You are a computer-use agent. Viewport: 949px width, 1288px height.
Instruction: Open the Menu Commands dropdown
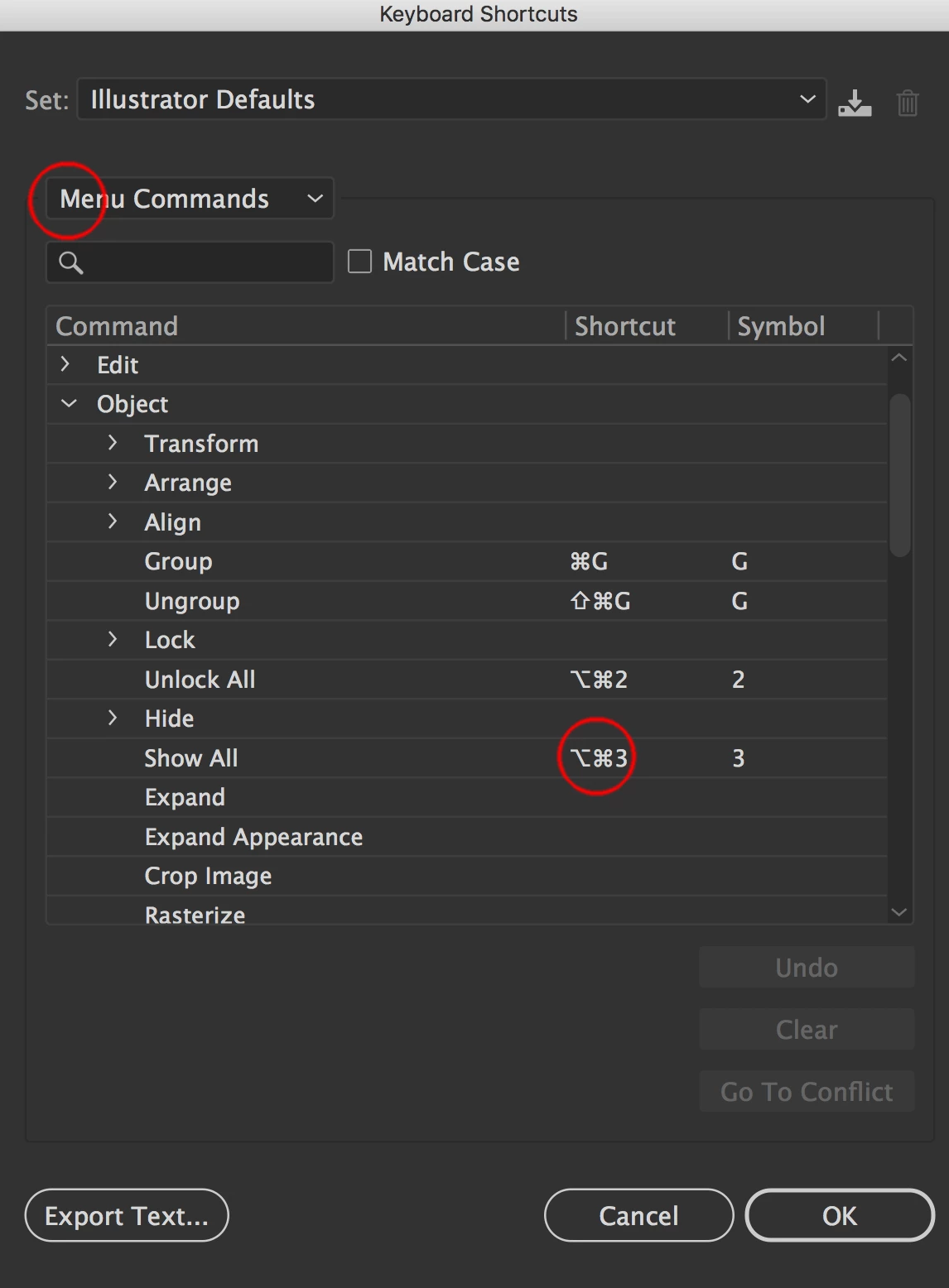pos(190,199)
